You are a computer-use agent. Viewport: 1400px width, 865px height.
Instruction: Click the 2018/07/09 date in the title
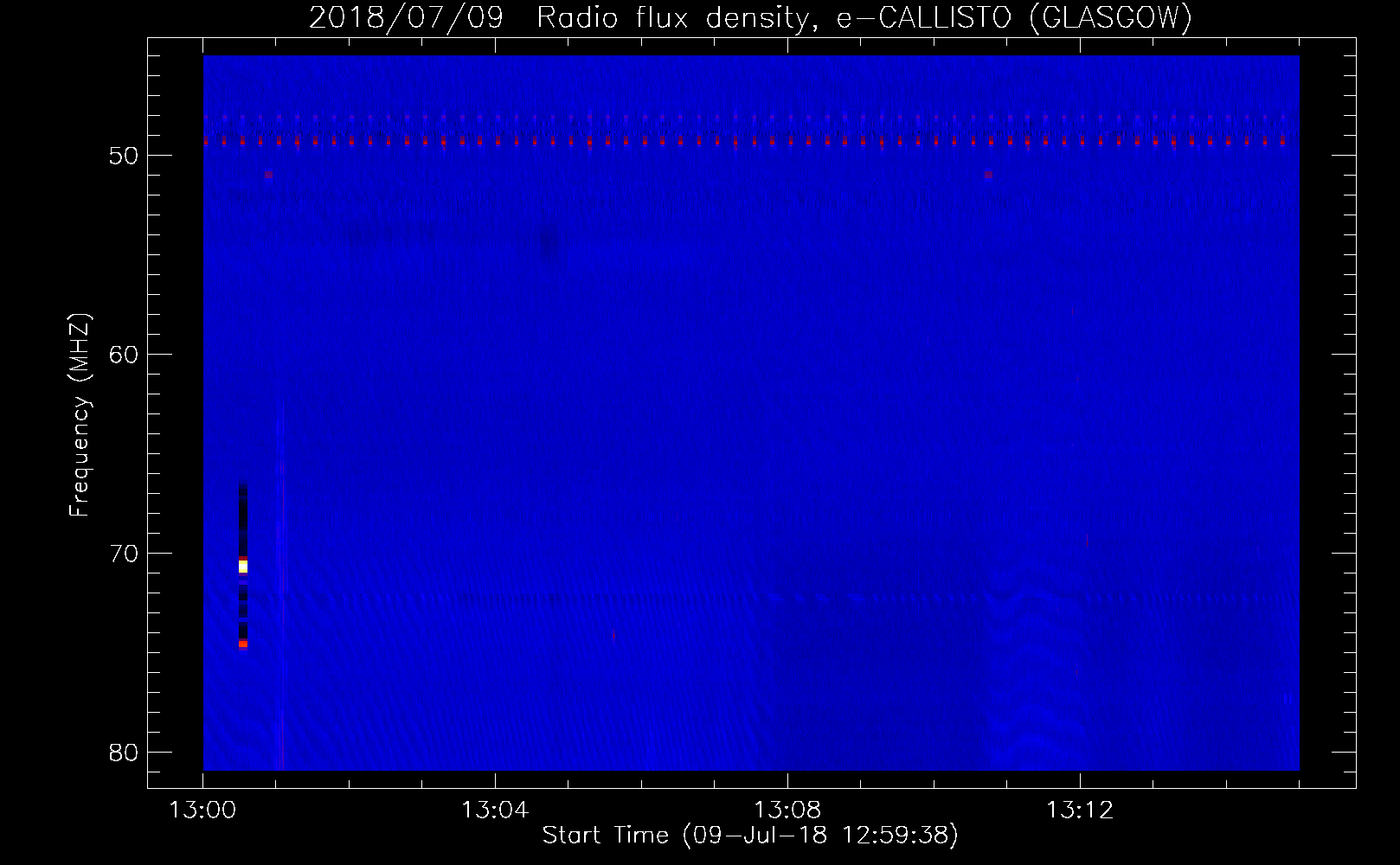coord(405,18)
